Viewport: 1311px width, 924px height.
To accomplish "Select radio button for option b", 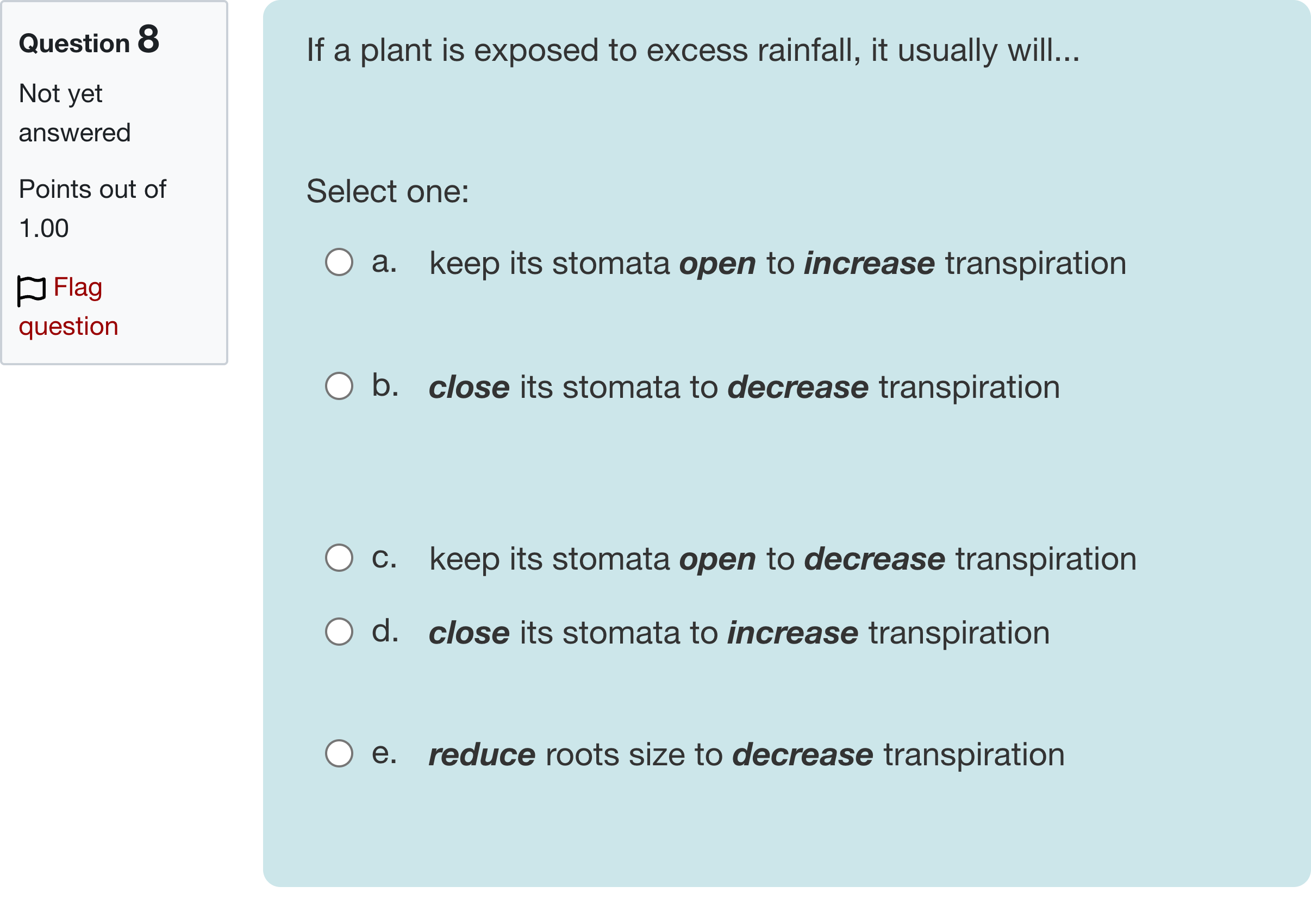I will click(x=339, y=386).
